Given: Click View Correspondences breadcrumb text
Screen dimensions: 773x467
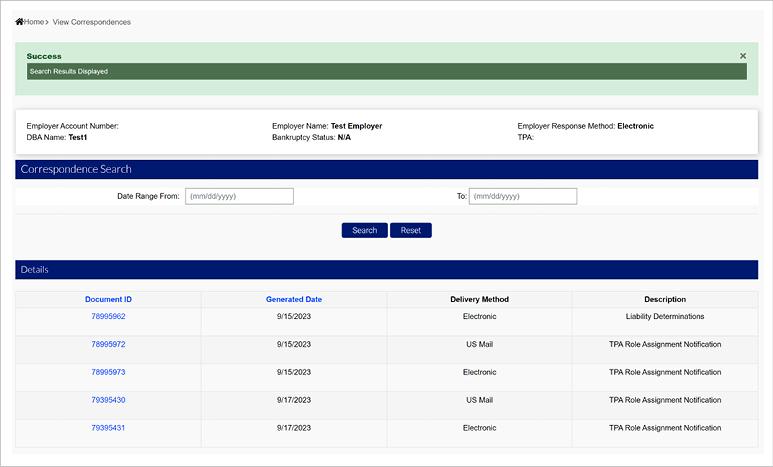Looking at the screenshot, I should (92, 22).
